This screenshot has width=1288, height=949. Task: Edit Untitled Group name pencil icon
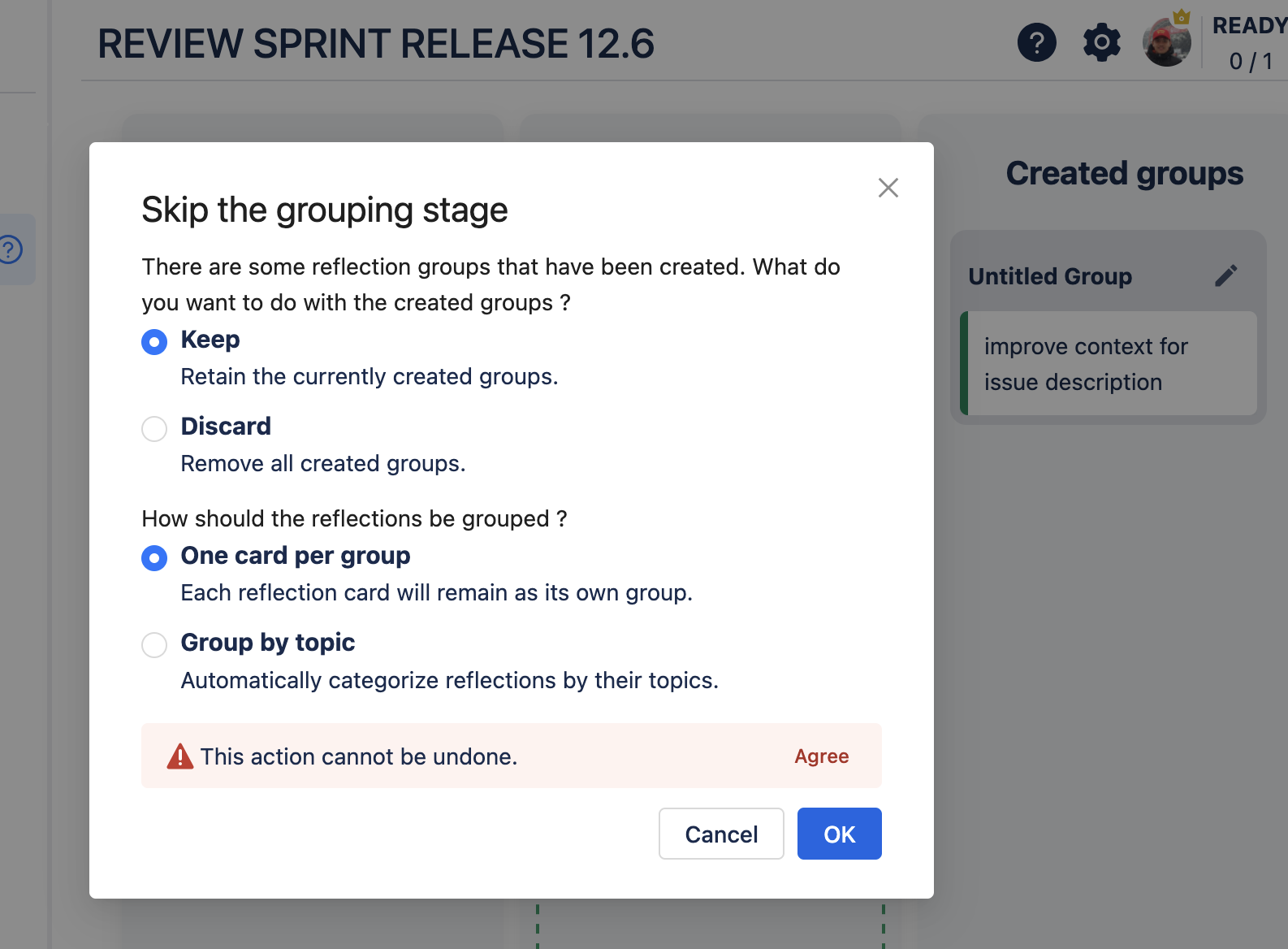(1225, 276)
